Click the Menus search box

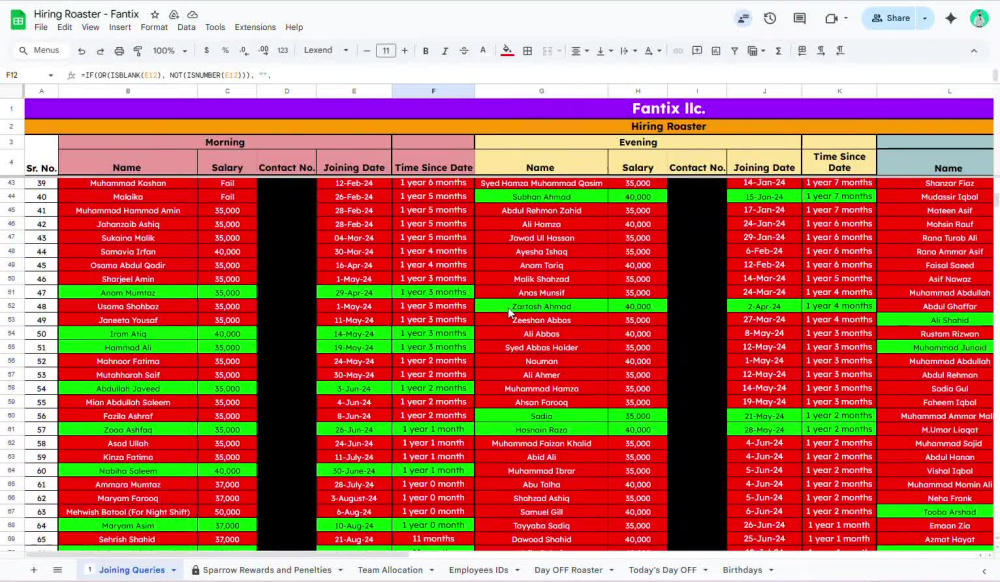(x=40, y=50)
